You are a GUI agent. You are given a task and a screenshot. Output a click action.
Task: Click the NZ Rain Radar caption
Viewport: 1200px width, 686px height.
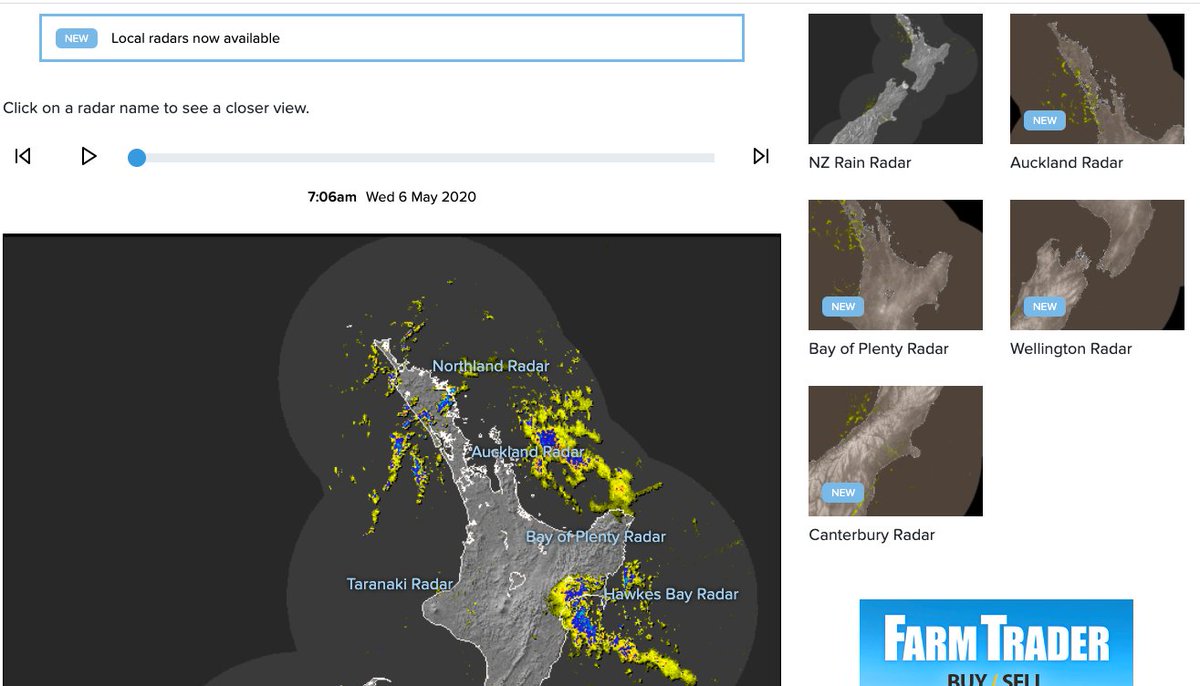(x=860, y=163)
